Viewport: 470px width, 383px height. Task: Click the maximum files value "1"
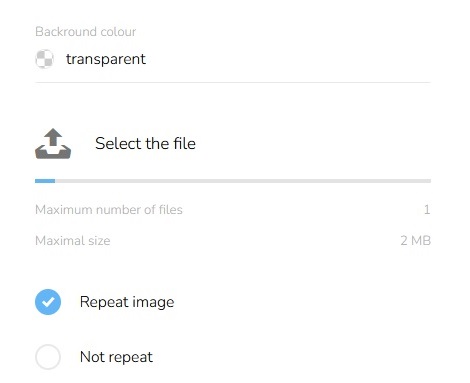(x=427, y=210)
